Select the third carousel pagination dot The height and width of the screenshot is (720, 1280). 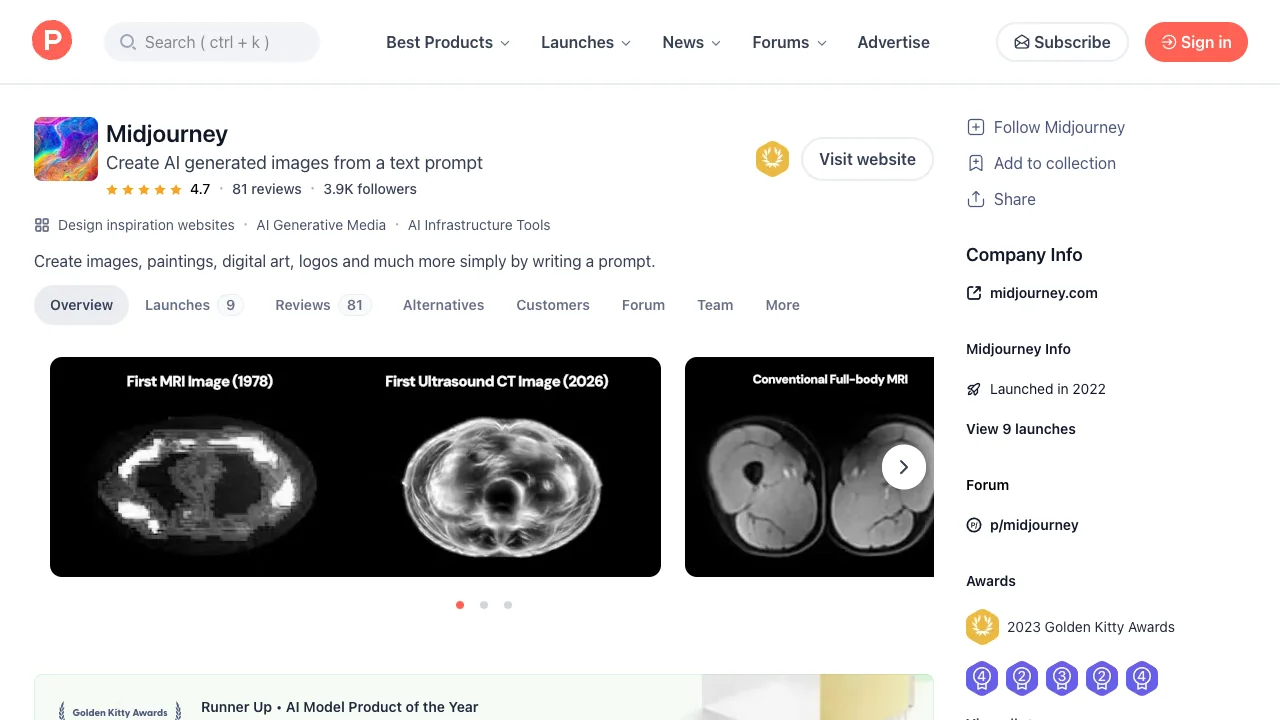(x=508, y=605)
